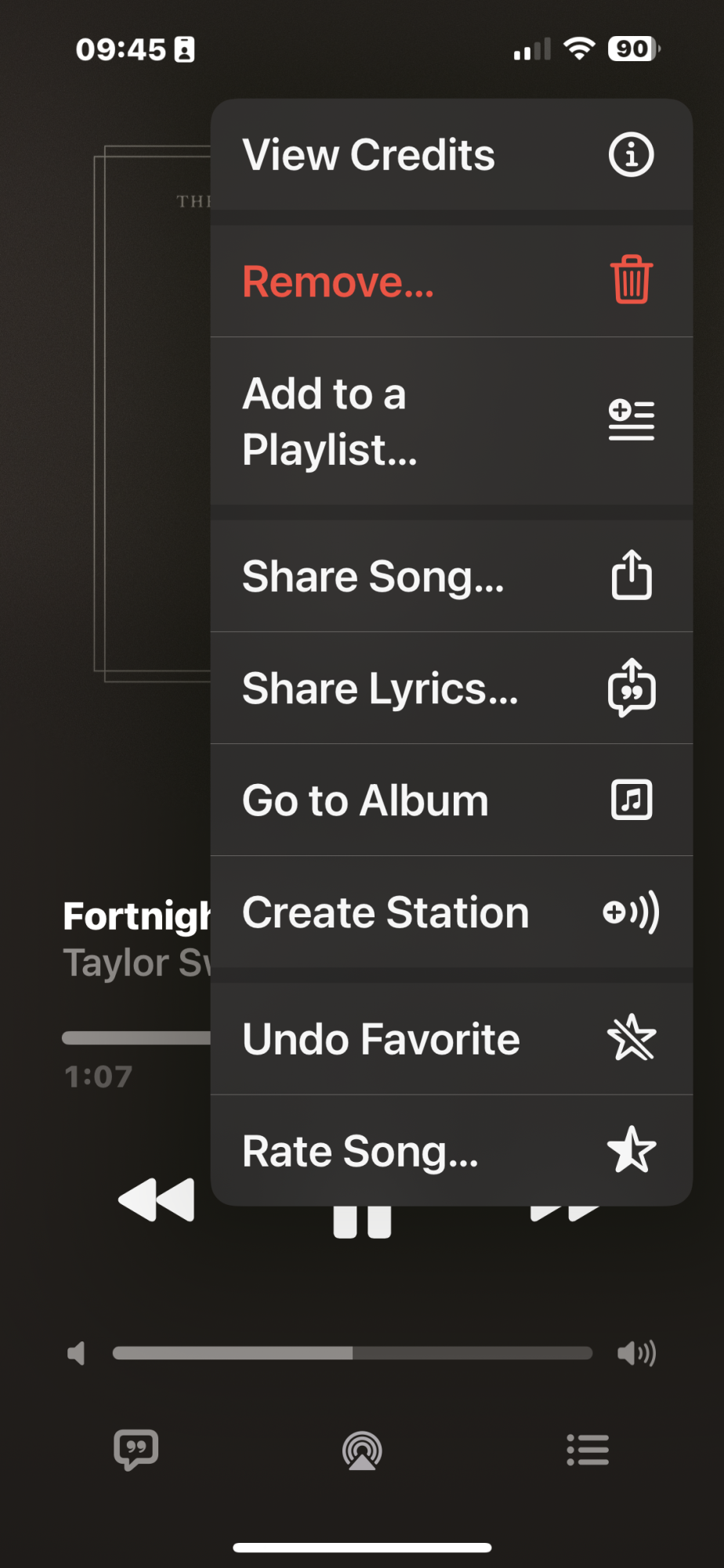Select Share Song from menu
This screenshot has width=724, height=1568.
[451, 576]
